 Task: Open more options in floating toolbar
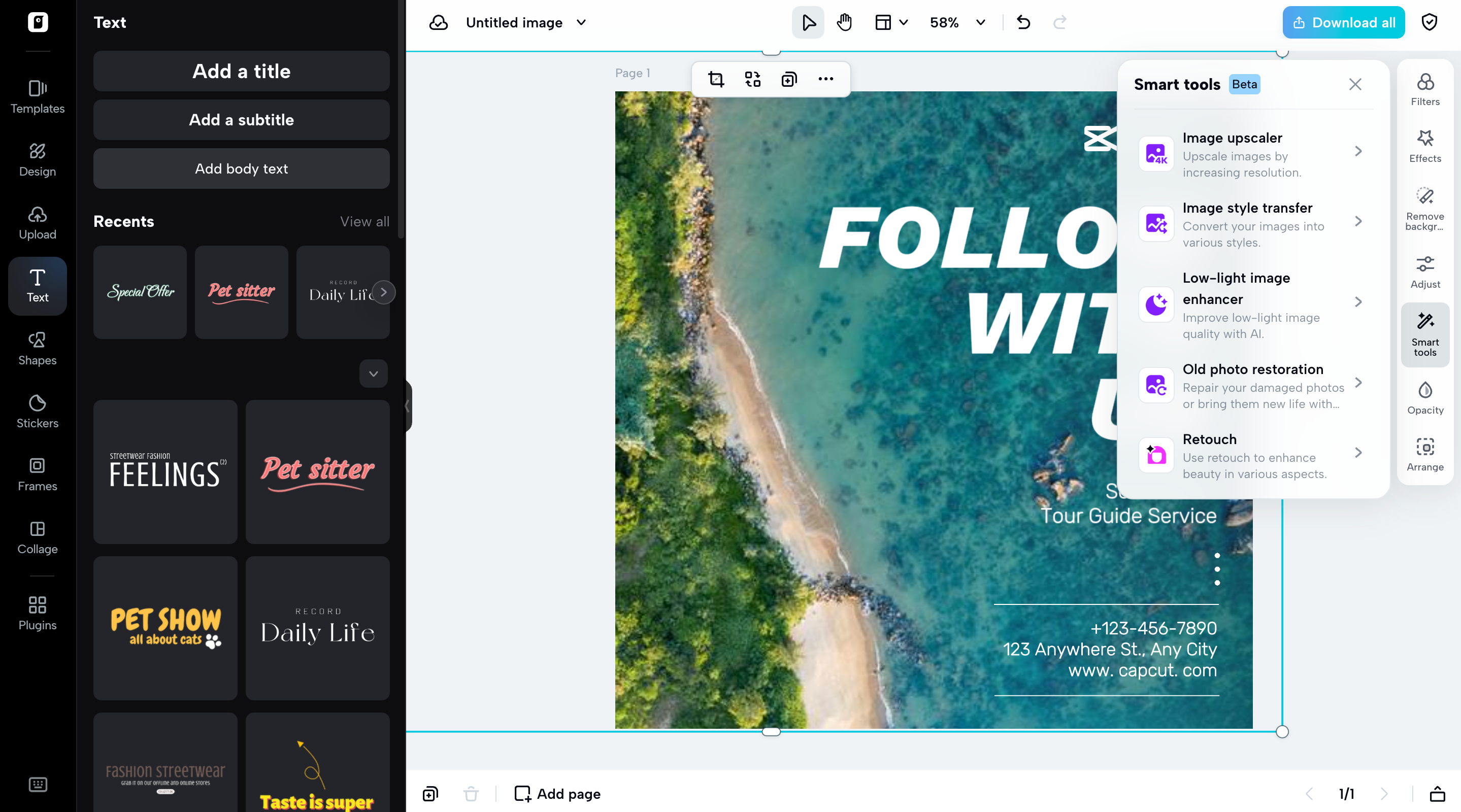(826, 79)
